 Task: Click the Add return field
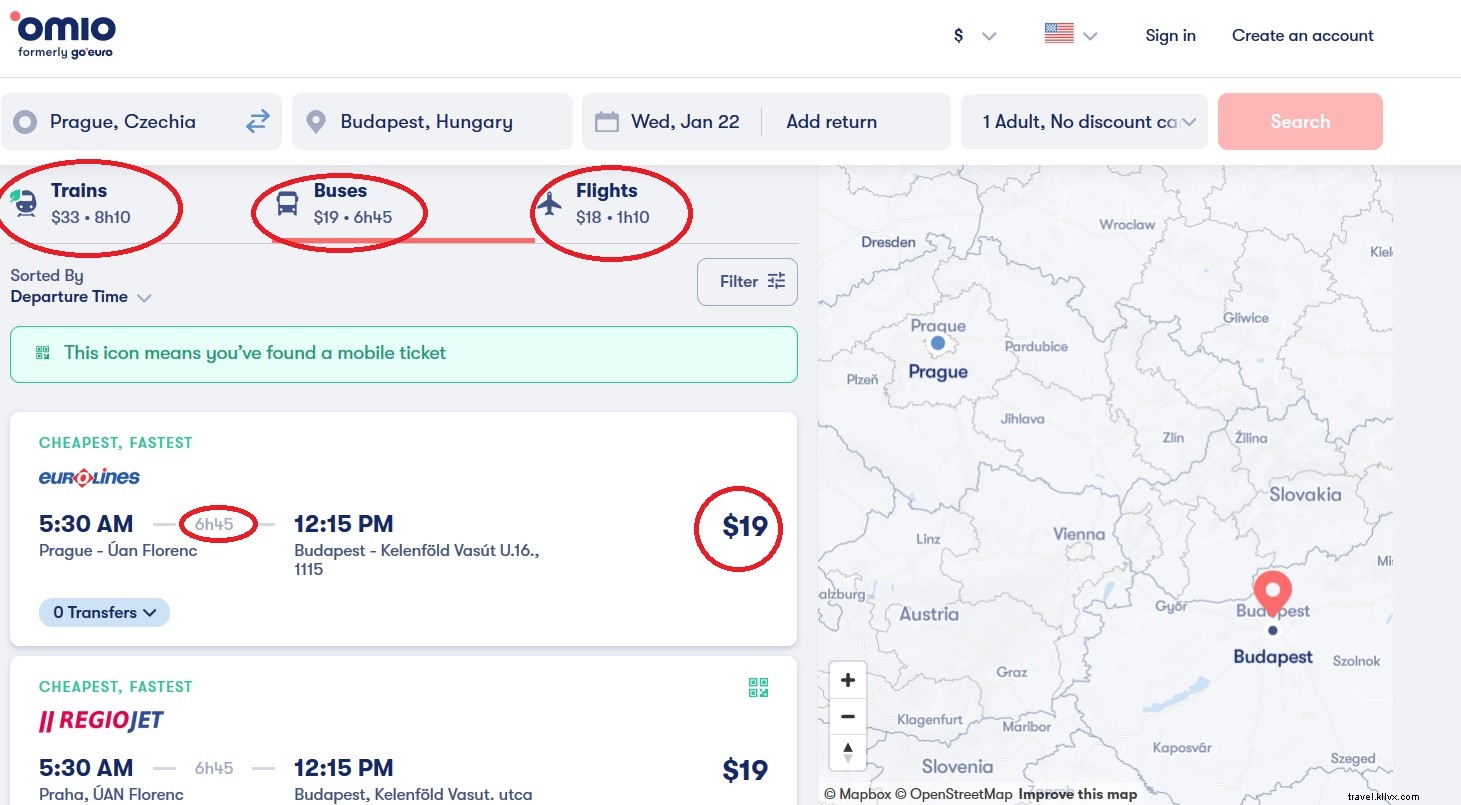(x=830, y=121)
